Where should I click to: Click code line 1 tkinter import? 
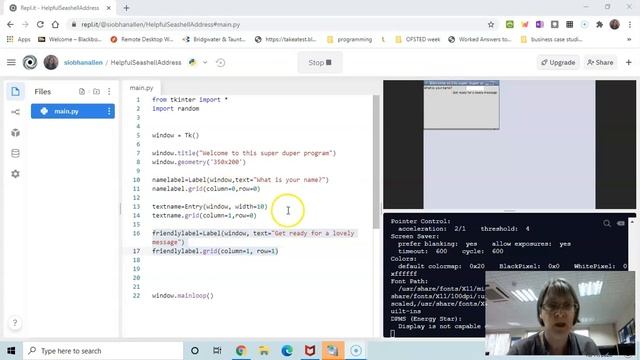(190, 100)
